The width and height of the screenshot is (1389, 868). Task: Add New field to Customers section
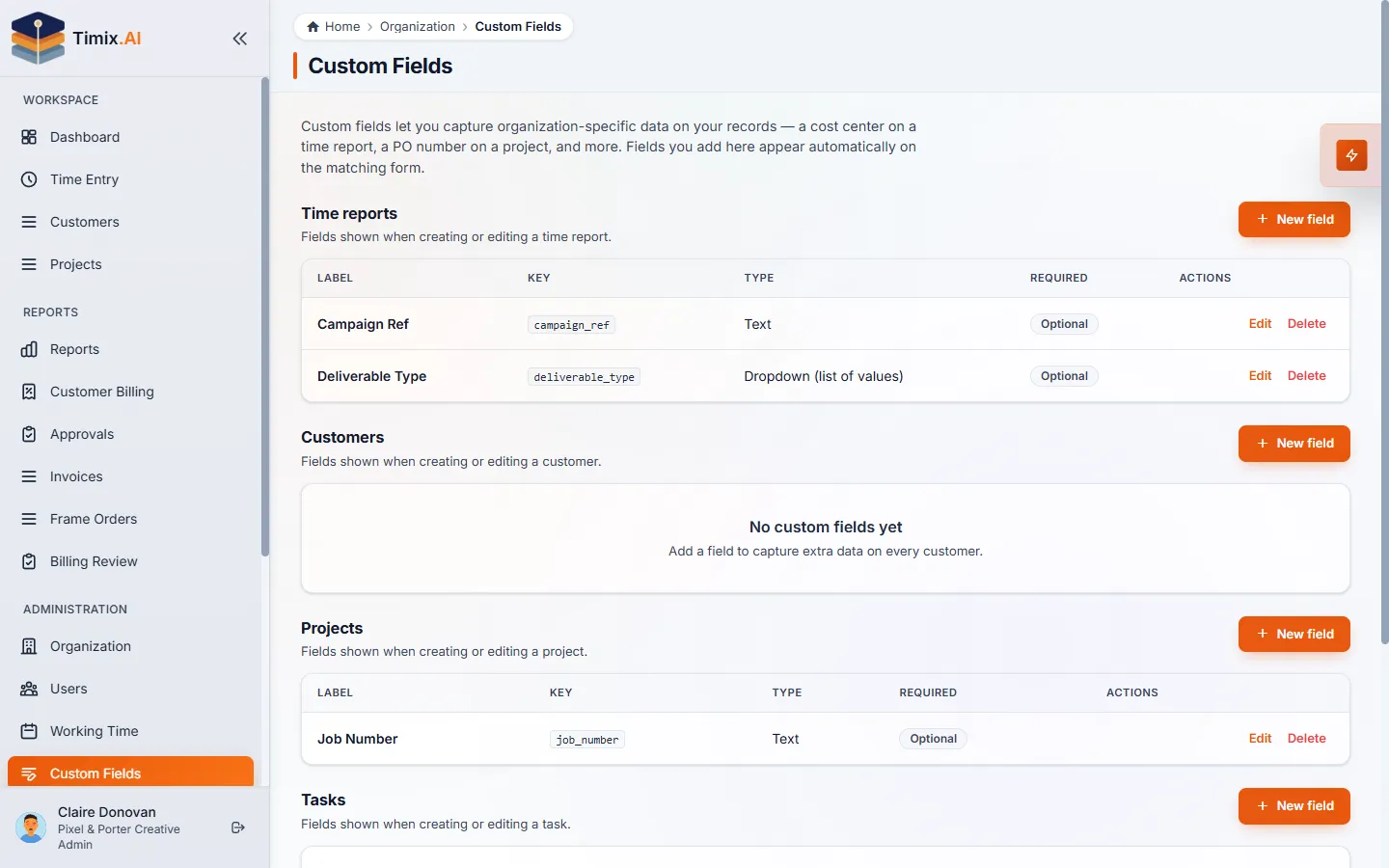coord(1294,444)
